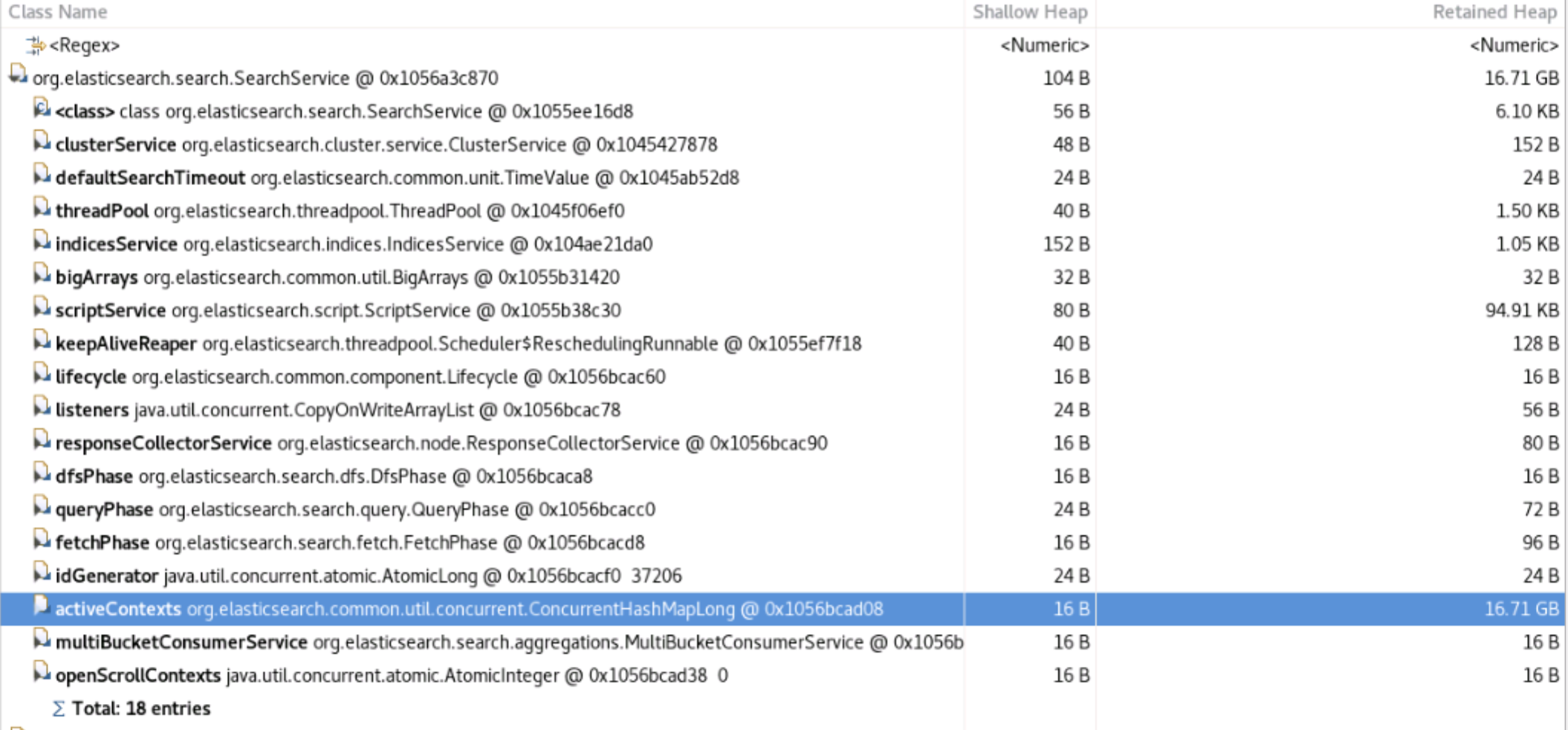Select the clusterService ClusterService row
The width and height of the screenshot is (1568, 730).
click(x=783, y=144)
